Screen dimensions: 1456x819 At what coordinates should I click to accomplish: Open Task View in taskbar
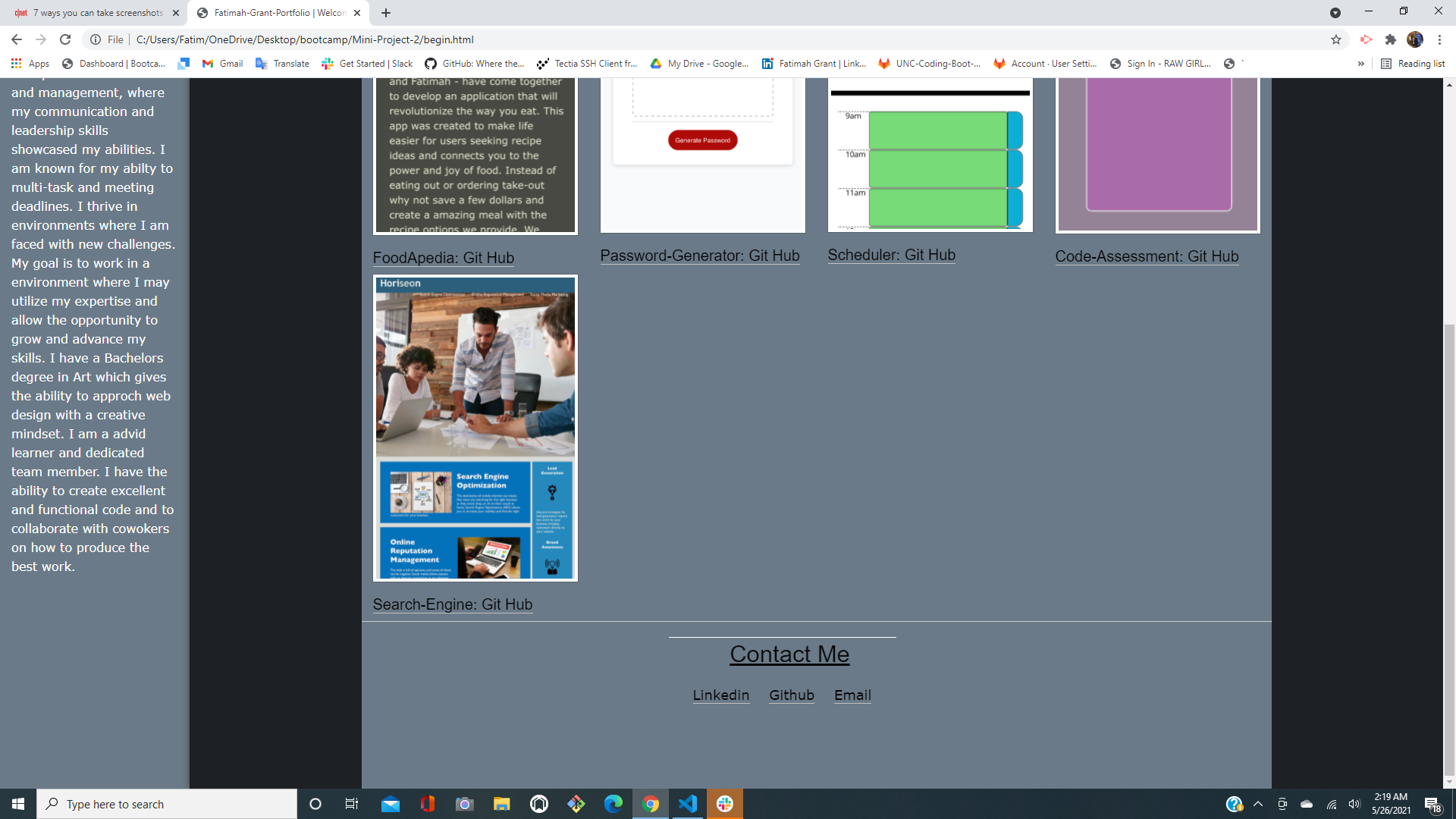pos(352,804)
